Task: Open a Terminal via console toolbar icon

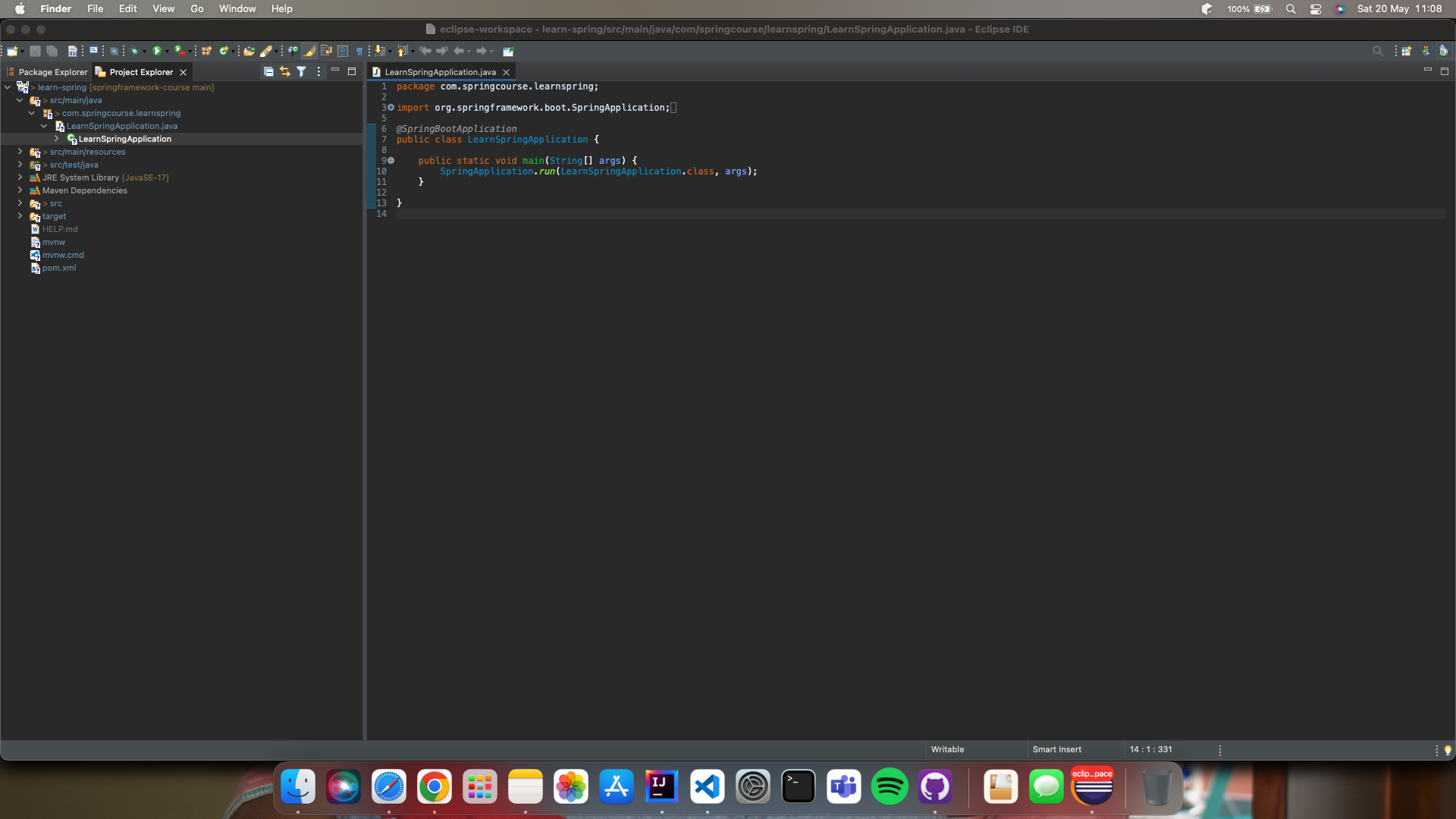Action: tap(93, 51)
